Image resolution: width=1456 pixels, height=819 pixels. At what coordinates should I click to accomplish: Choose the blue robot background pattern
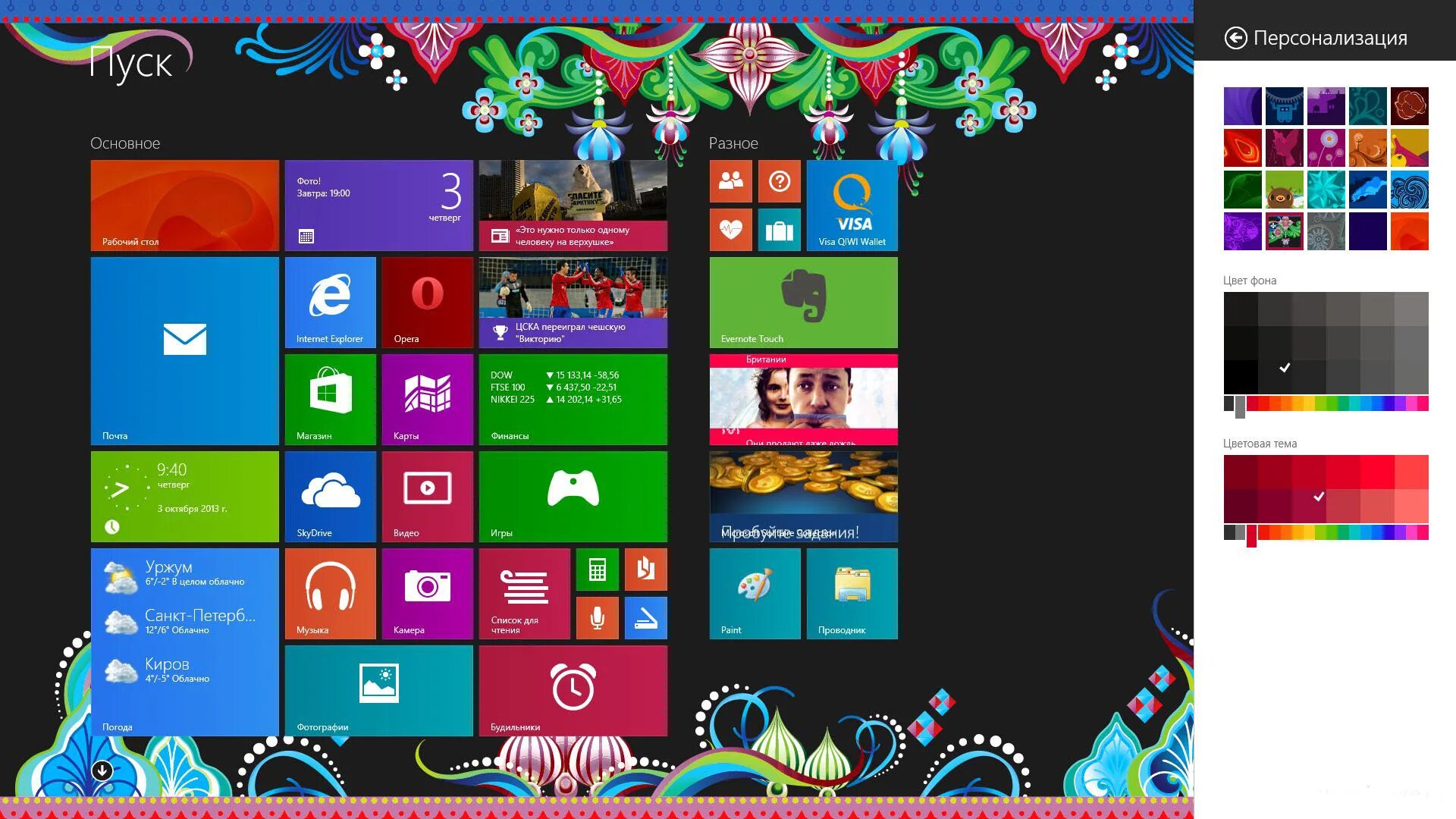[1284, 106]
